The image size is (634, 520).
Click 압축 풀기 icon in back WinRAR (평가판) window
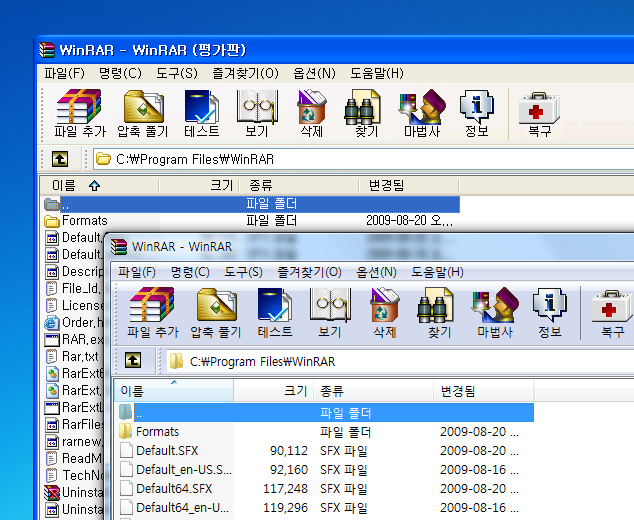[x=144, y=106]
